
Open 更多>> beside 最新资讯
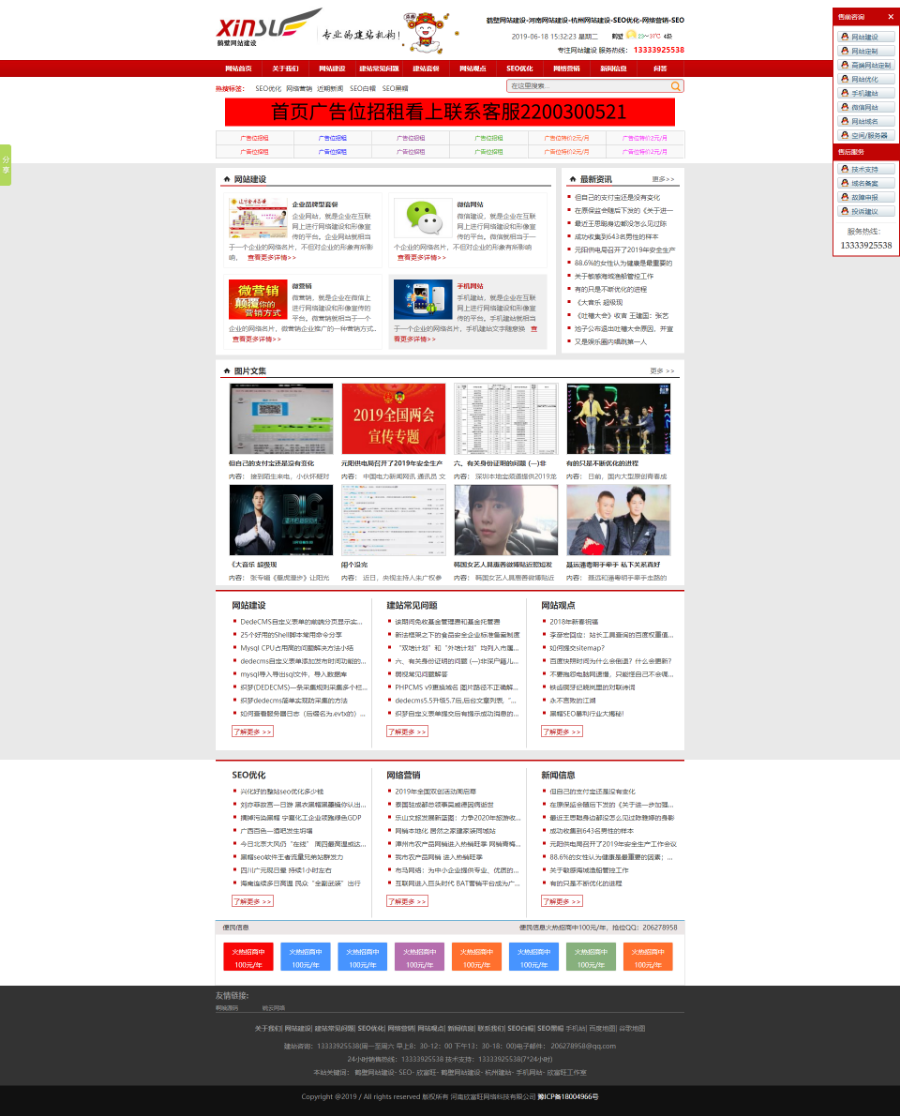[663, 179]
